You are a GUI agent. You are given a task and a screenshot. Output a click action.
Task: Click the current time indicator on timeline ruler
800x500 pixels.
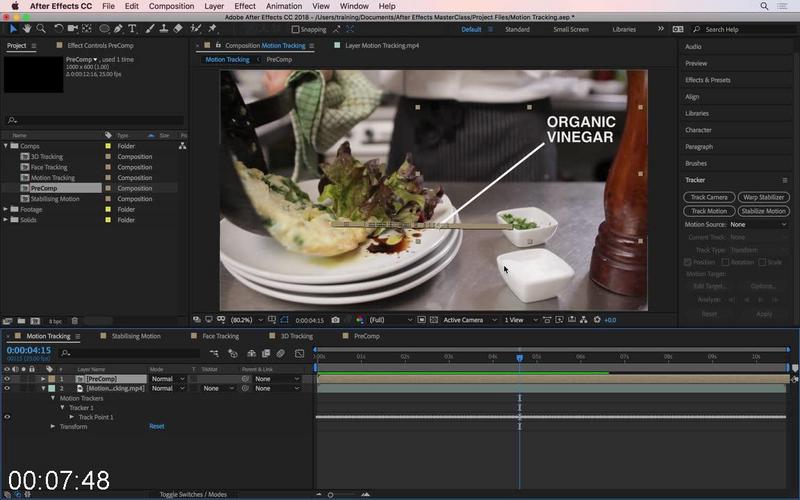pos(519,358)
